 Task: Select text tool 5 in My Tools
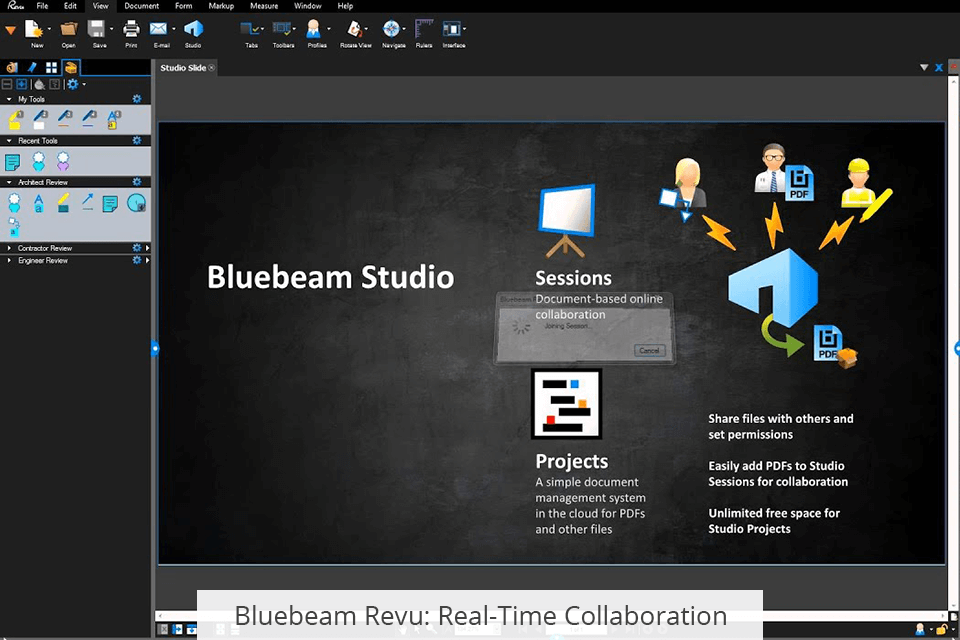113,119
